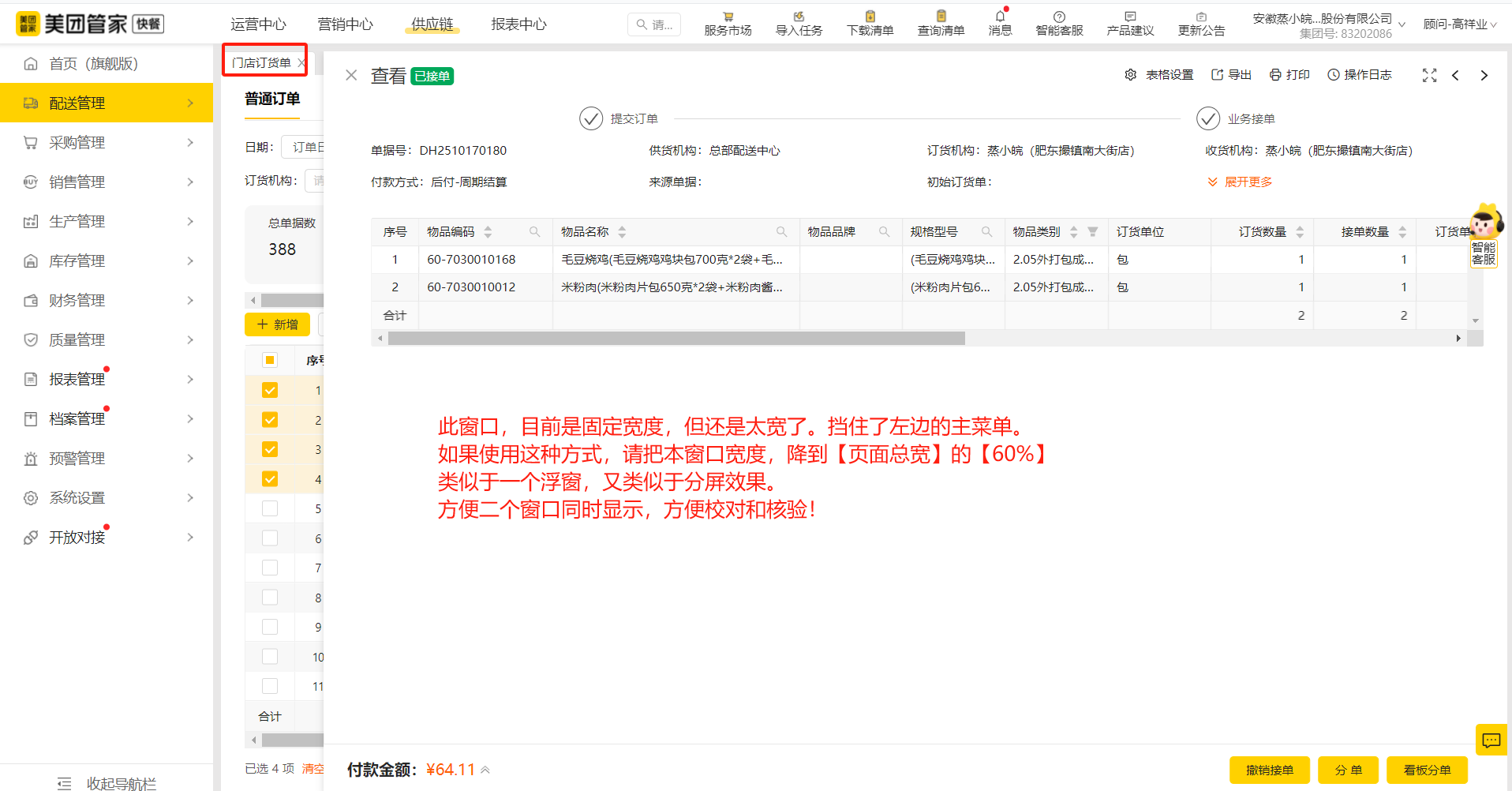Open the 下载清单 download list icon
Image resolution: width=1512 pixels, height=791 pixels.
[x=869, y=22]
